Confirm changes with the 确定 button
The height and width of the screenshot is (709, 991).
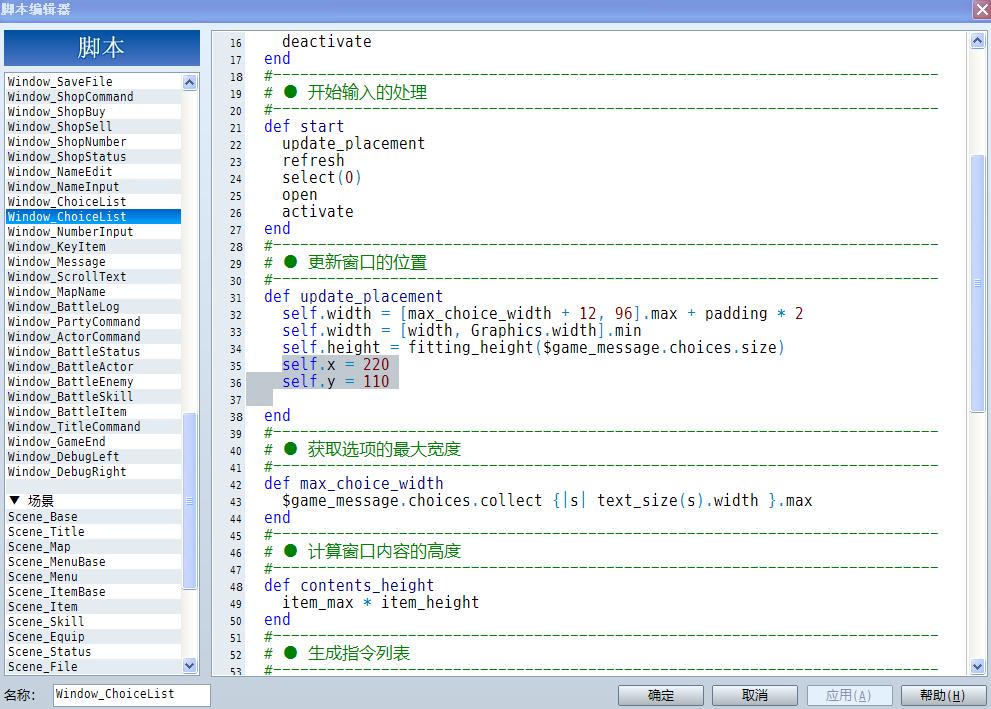[x=660, y=695]
